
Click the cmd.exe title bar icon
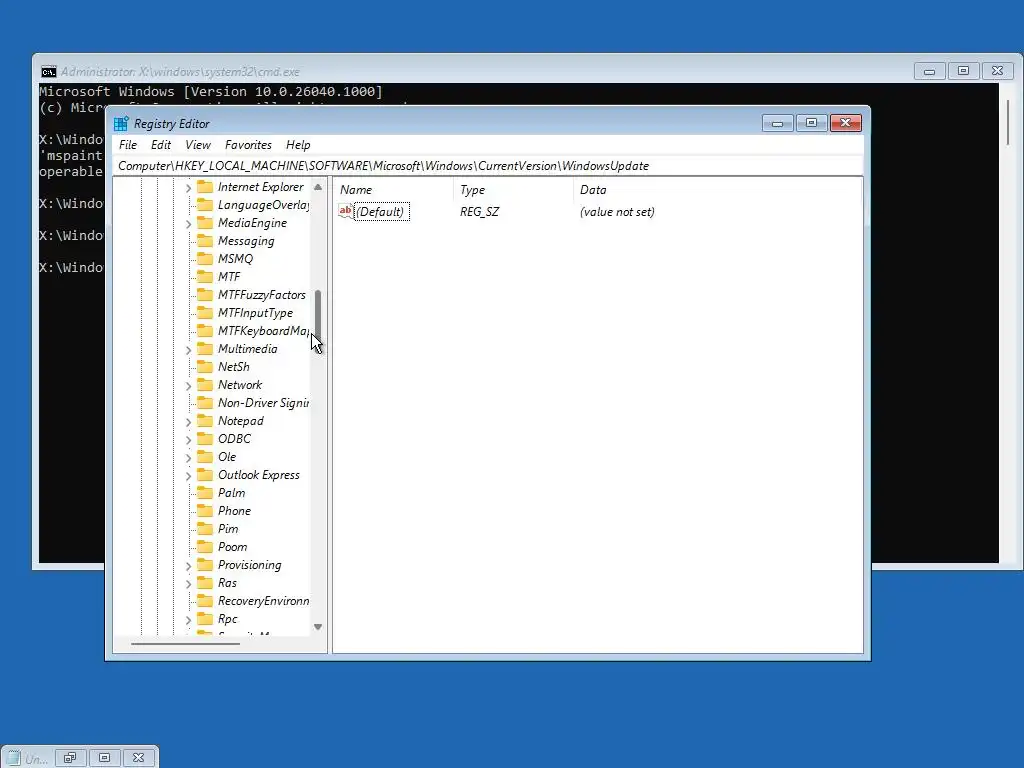[x=48, y=72]
